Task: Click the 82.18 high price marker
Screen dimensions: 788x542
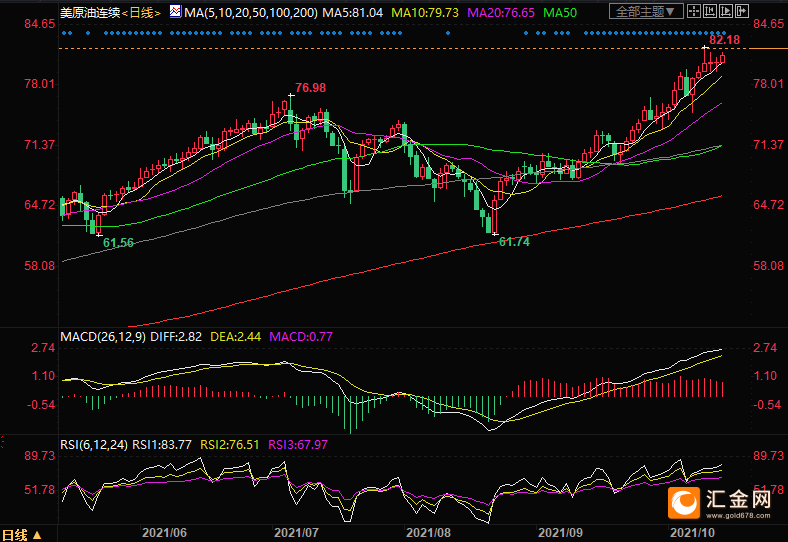Action: [725, 40]
